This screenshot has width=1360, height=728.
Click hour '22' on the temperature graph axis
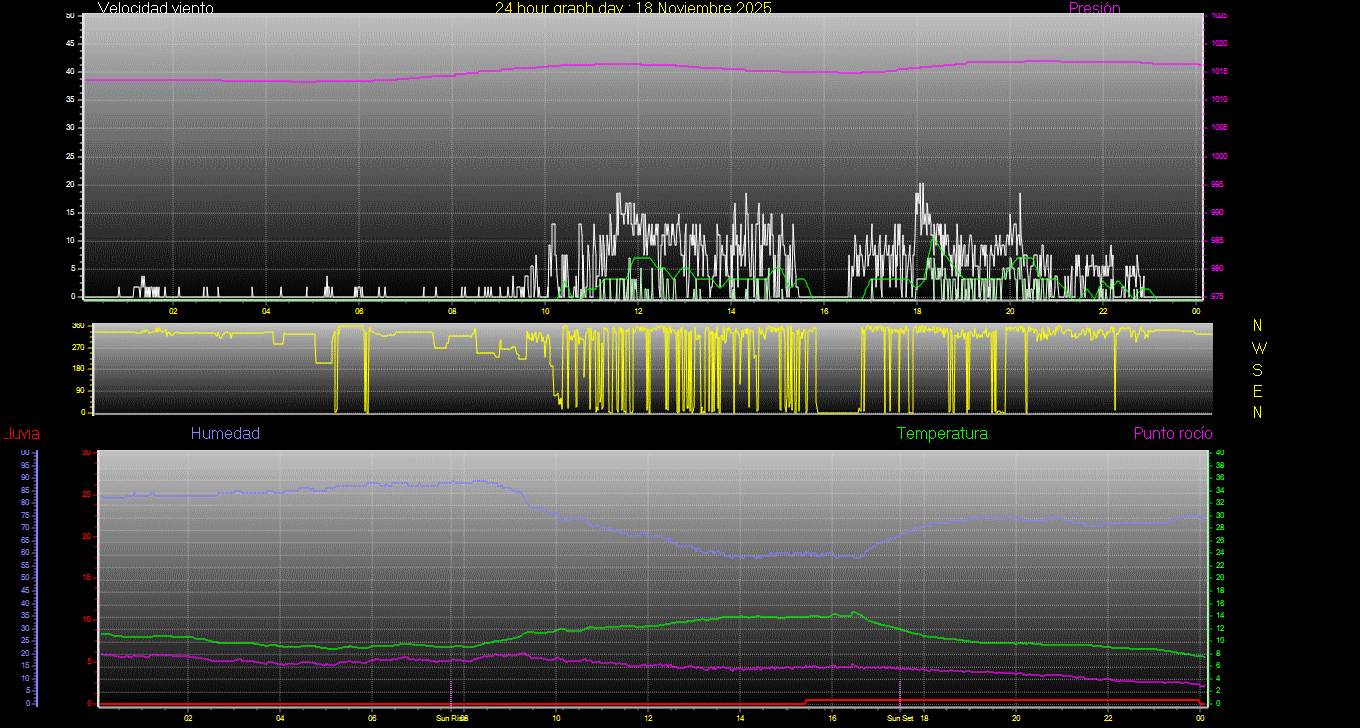1108,718
